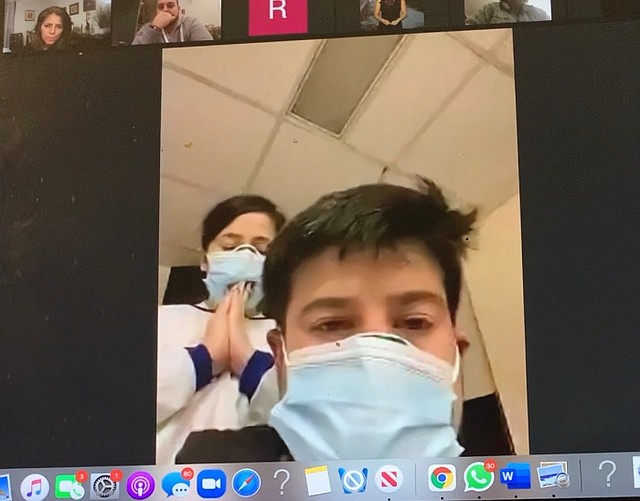640x501 pixels.
Task: Select the rightmost participant thumbnail
Action: click(507, 12)
